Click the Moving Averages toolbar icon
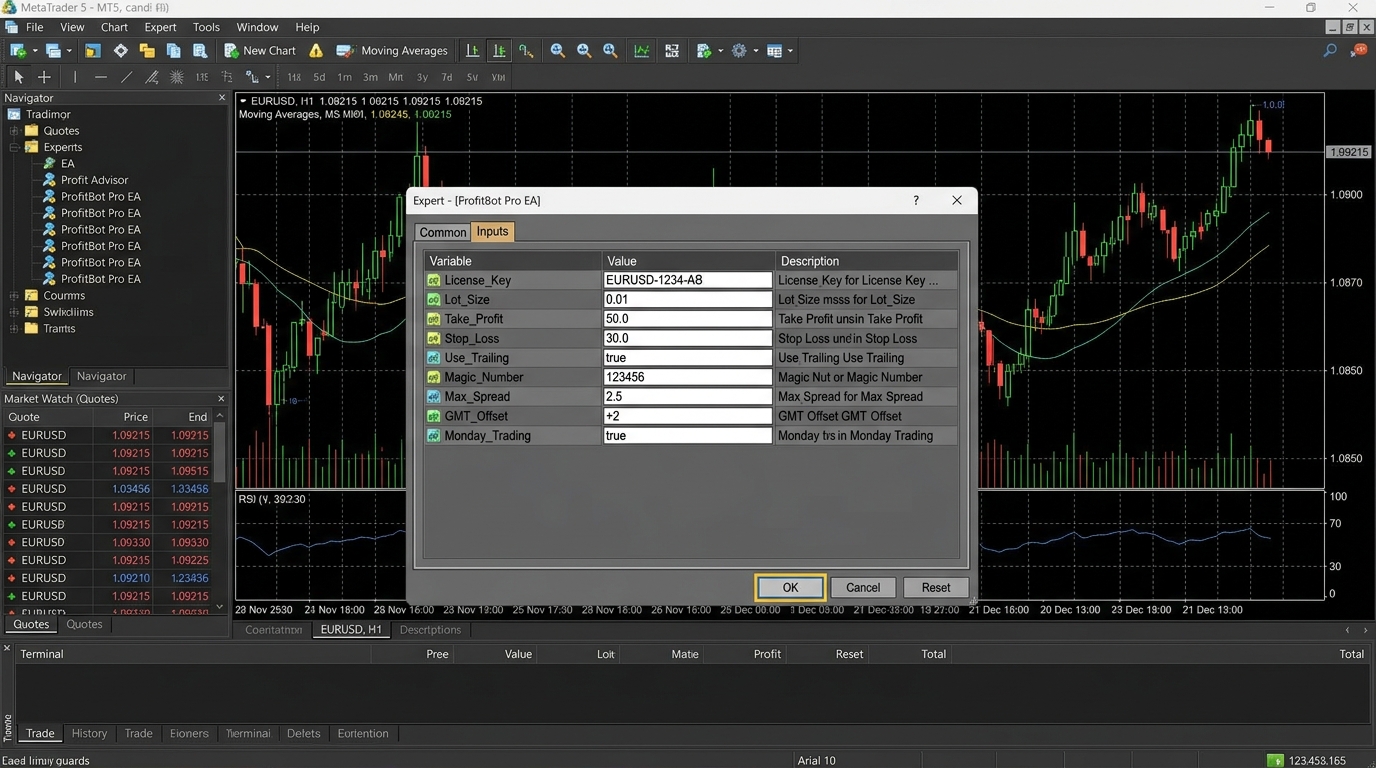 pyautogui.click(x=345, y=50)
